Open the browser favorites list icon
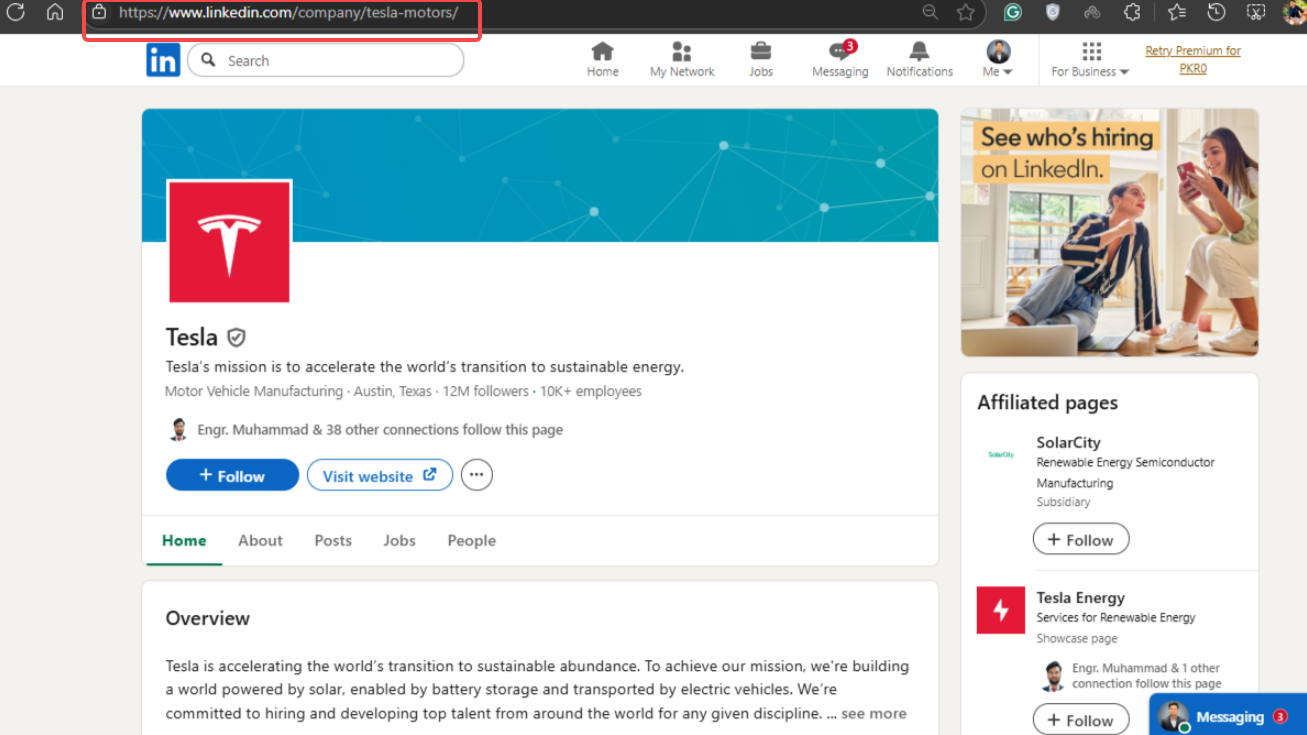Image resolution: width=1307 pixels, height=735 pixels. (1177, 12)
